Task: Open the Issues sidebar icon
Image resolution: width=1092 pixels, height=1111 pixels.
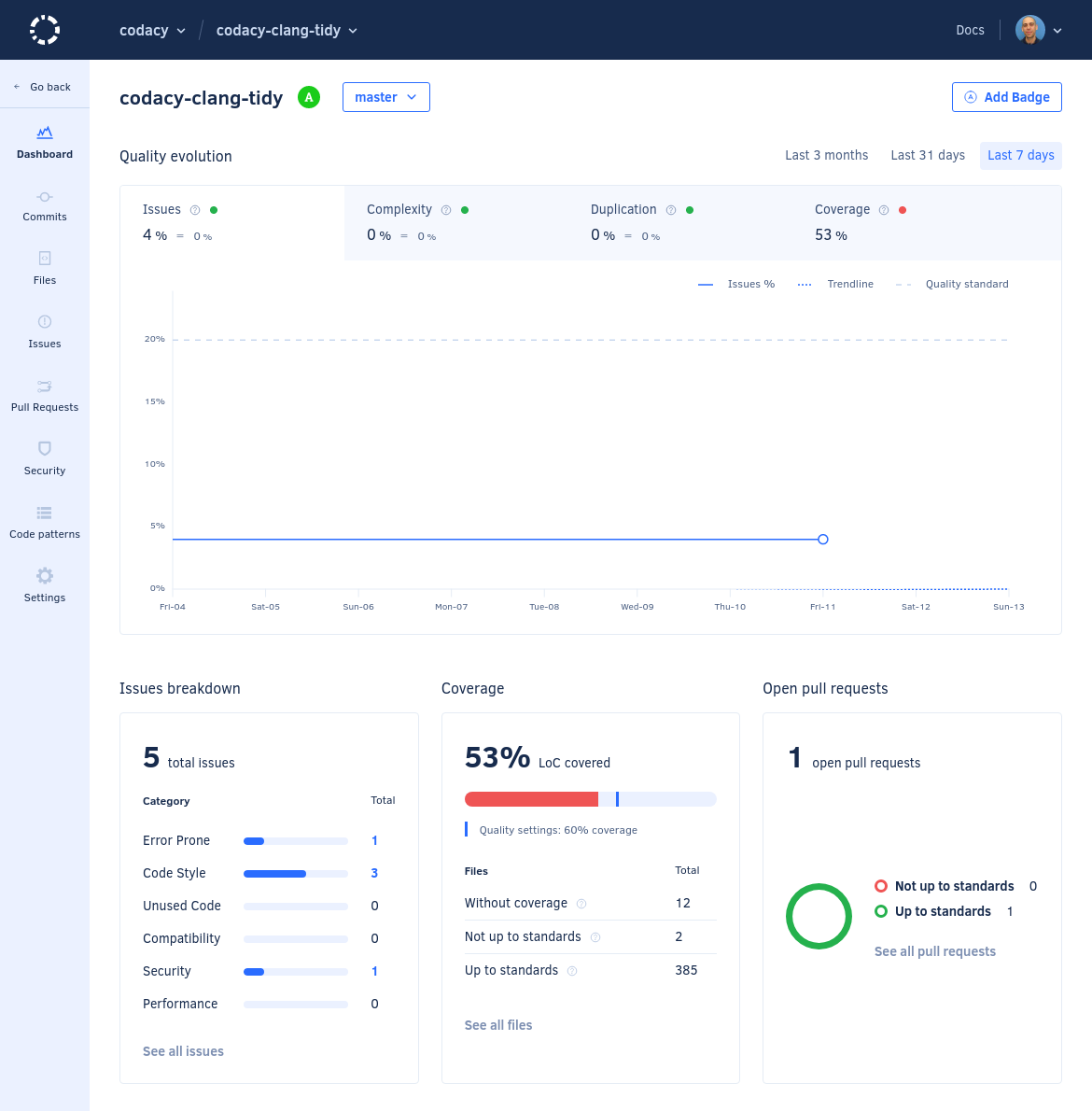Action: pyautogui.click(x=45, y=322)
